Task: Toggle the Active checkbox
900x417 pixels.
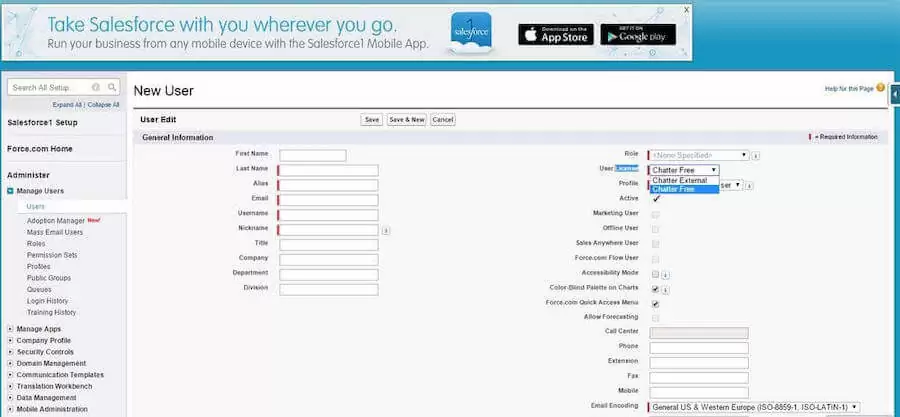Action: click(x=656, y=198)
